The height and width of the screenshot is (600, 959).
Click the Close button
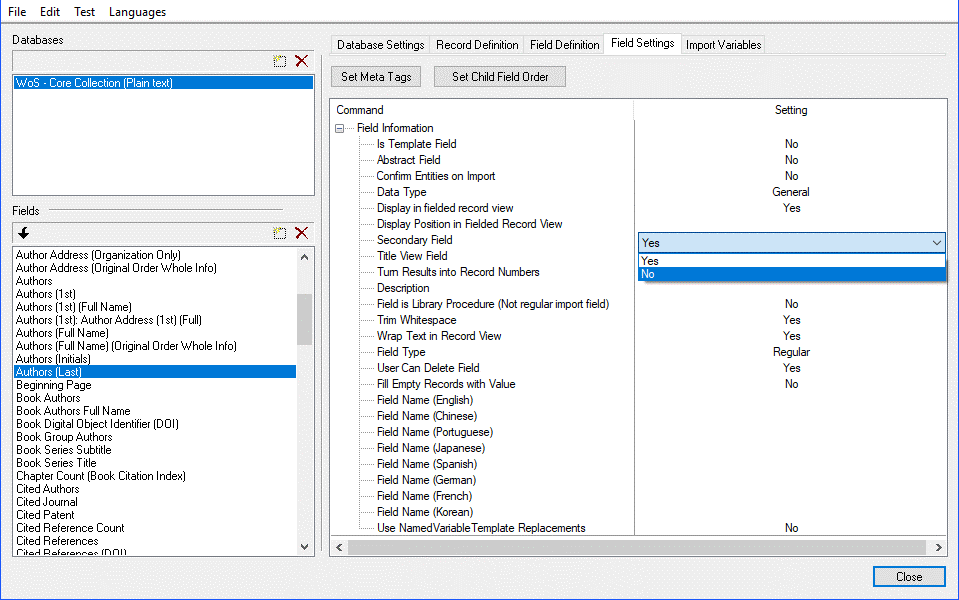click(907, 576)
